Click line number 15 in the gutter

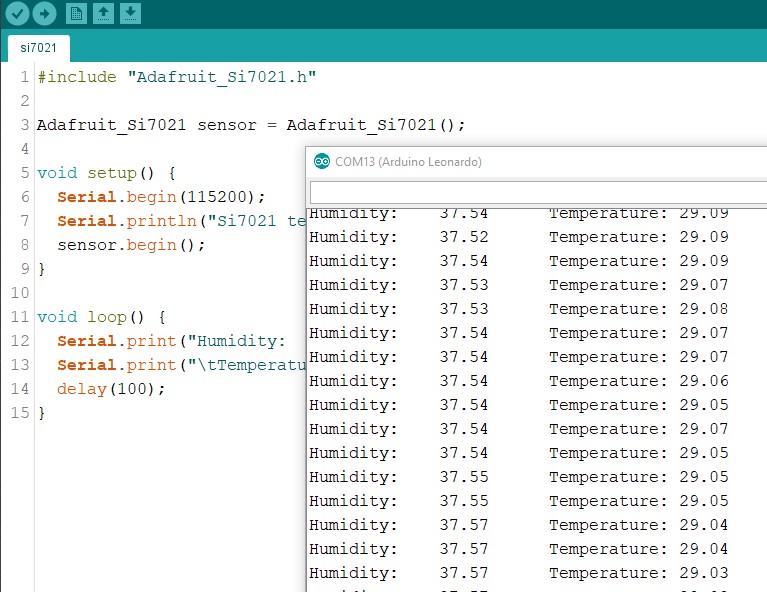coord(20,412)
